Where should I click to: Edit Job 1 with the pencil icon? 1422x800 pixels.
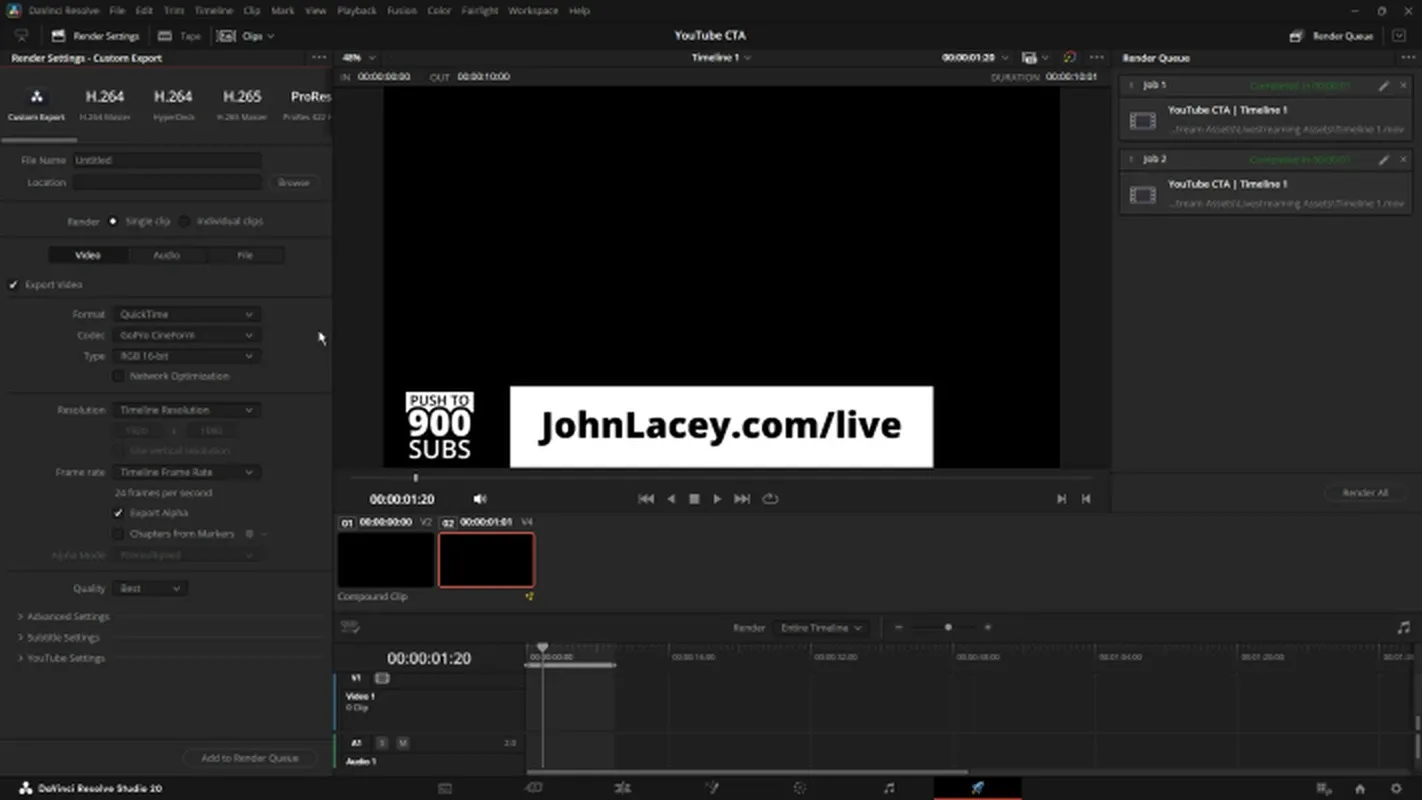coord(1384,86)
